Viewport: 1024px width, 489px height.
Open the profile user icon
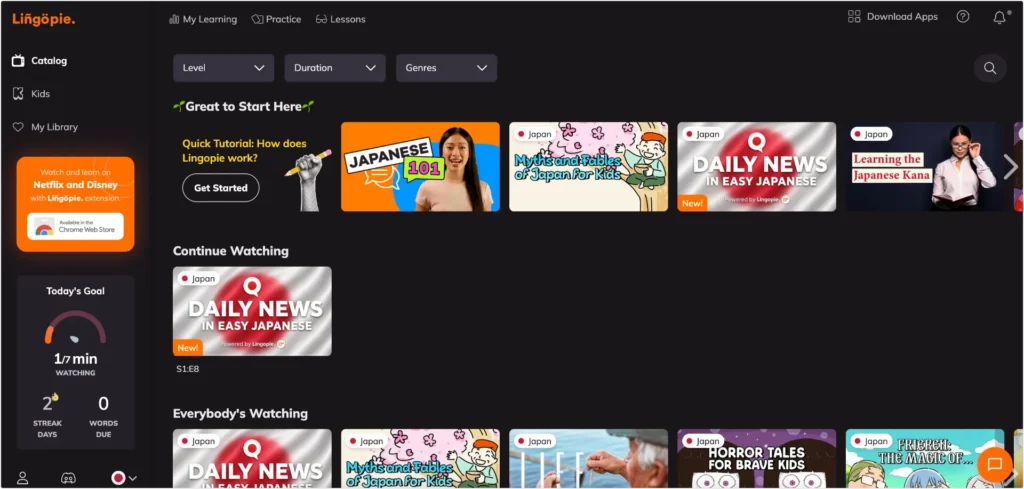(22, 478)
